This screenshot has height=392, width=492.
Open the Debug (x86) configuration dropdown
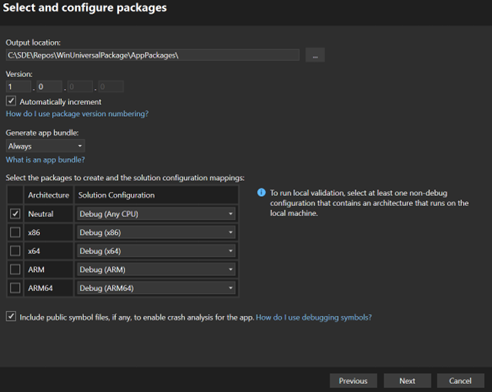point(156,232)
